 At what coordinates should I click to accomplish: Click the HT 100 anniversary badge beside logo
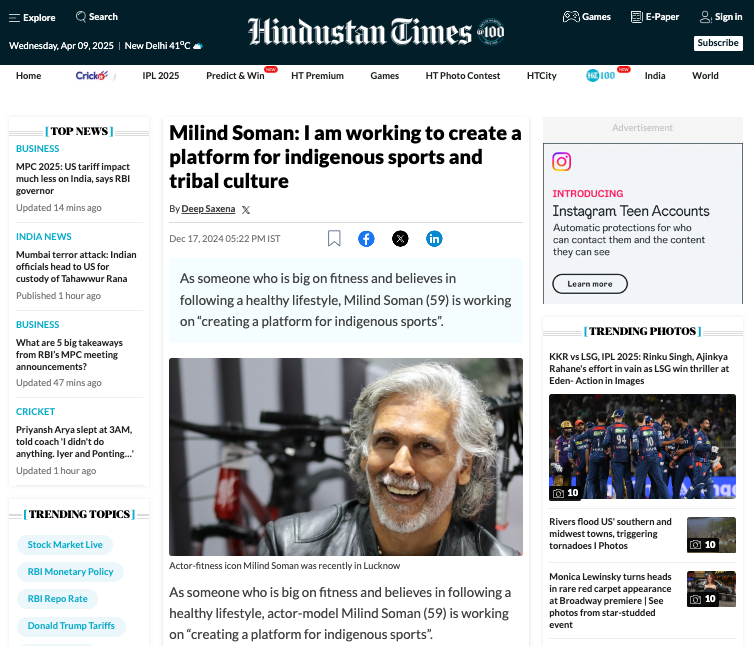(x=490, y=32)
